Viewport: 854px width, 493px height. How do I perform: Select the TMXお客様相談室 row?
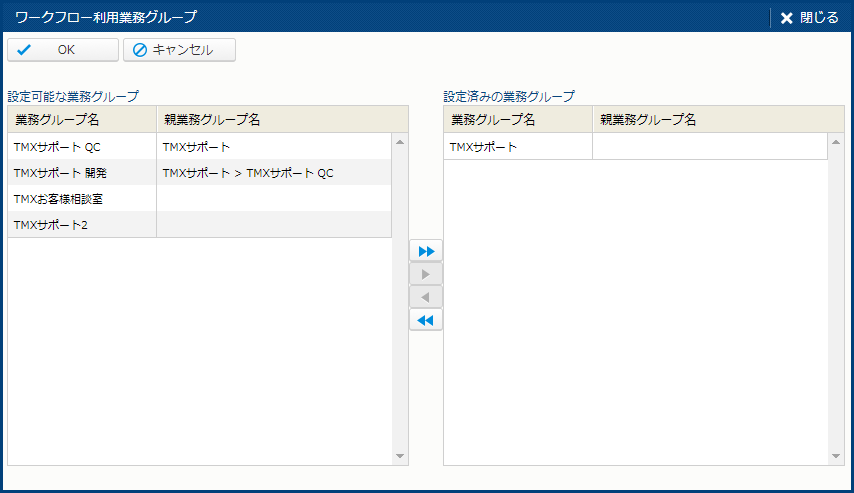(x=82, y=199)
